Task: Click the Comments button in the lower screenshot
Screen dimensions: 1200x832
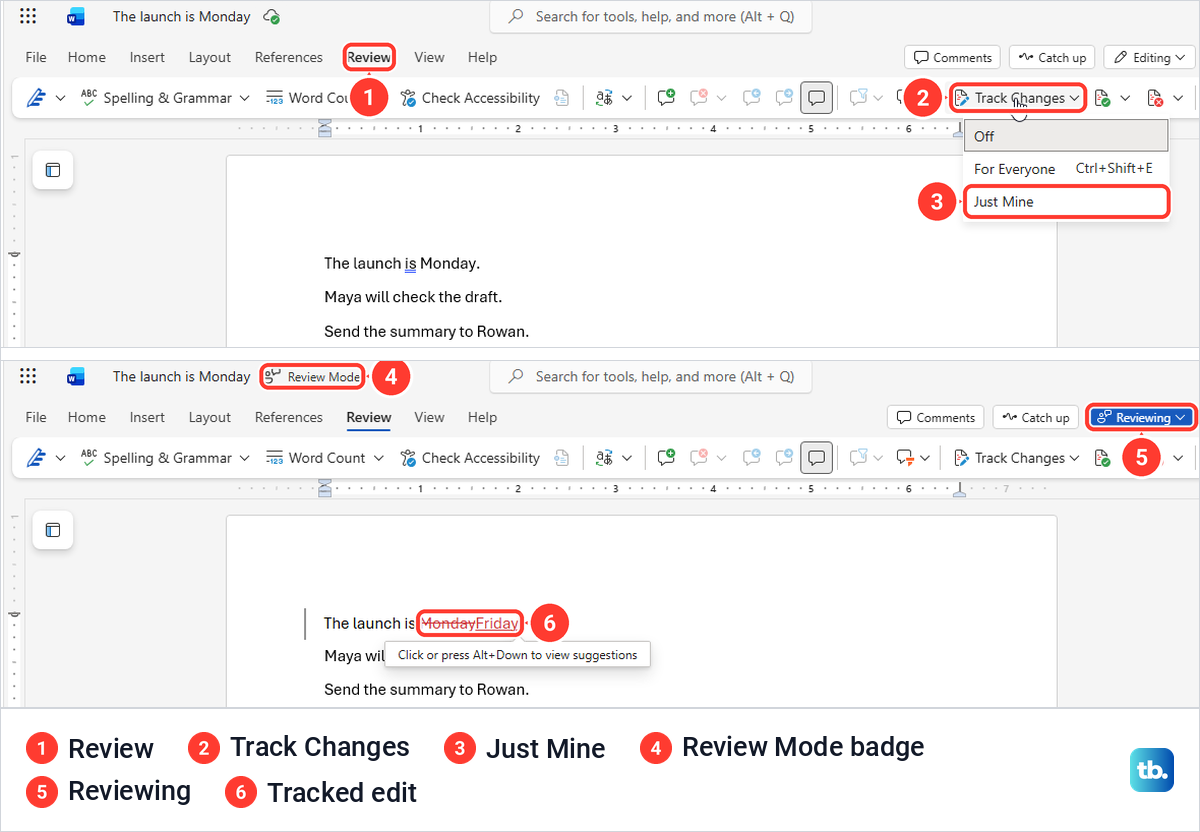Action: (x=935, y=417)
